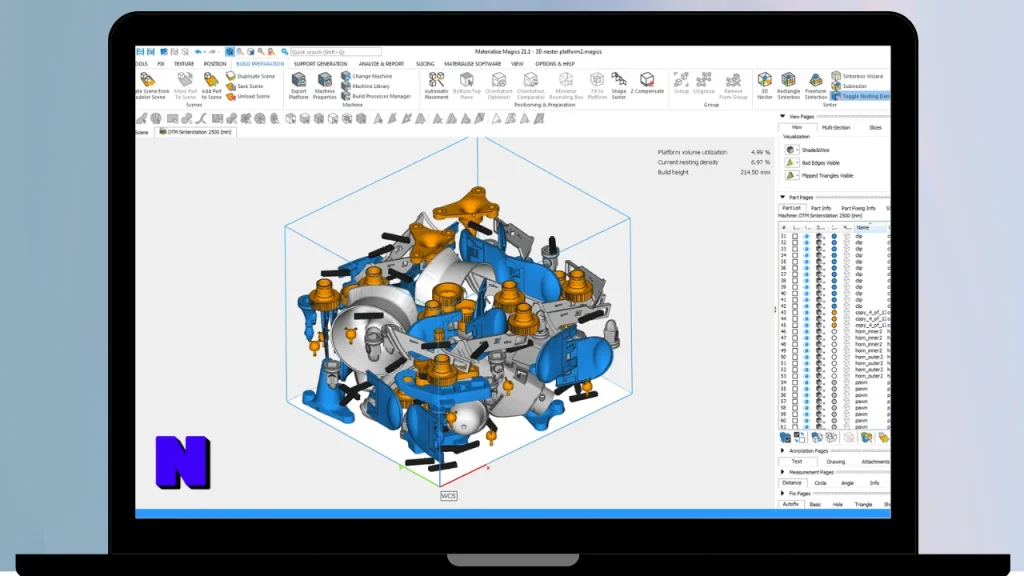This screenshot has height=576, width=1024.
Task: Click the Export Platform icon
Action: [x=298, y=80]
